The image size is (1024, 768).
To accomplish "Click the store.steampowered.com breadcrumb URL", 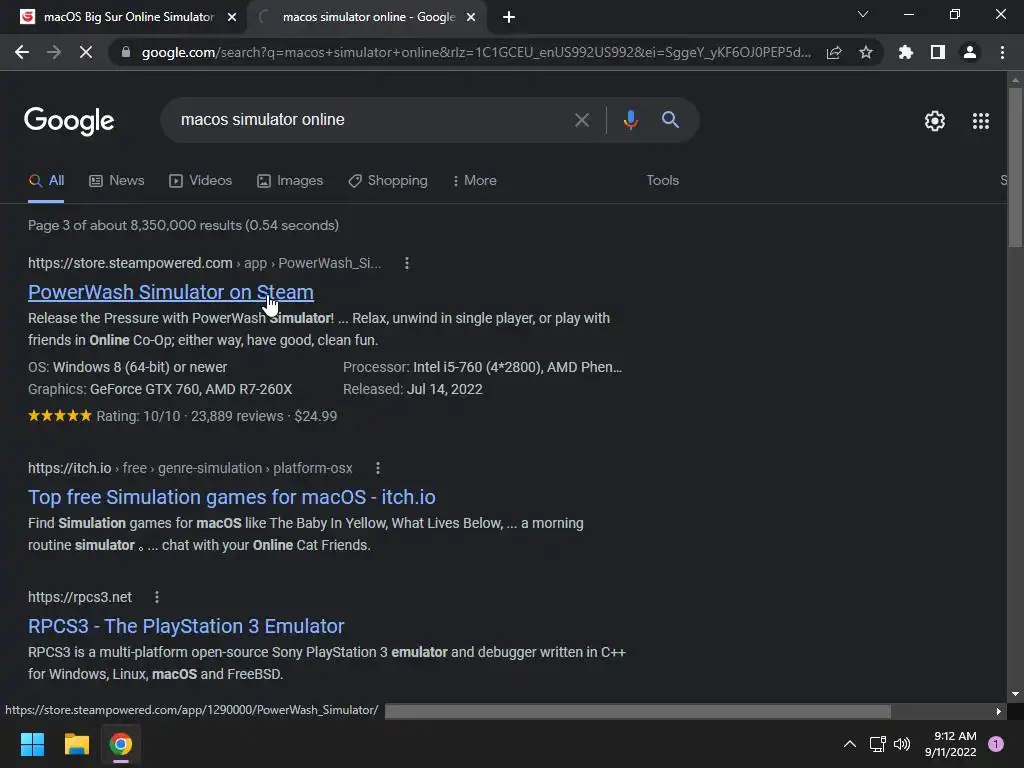I will 204,263.
